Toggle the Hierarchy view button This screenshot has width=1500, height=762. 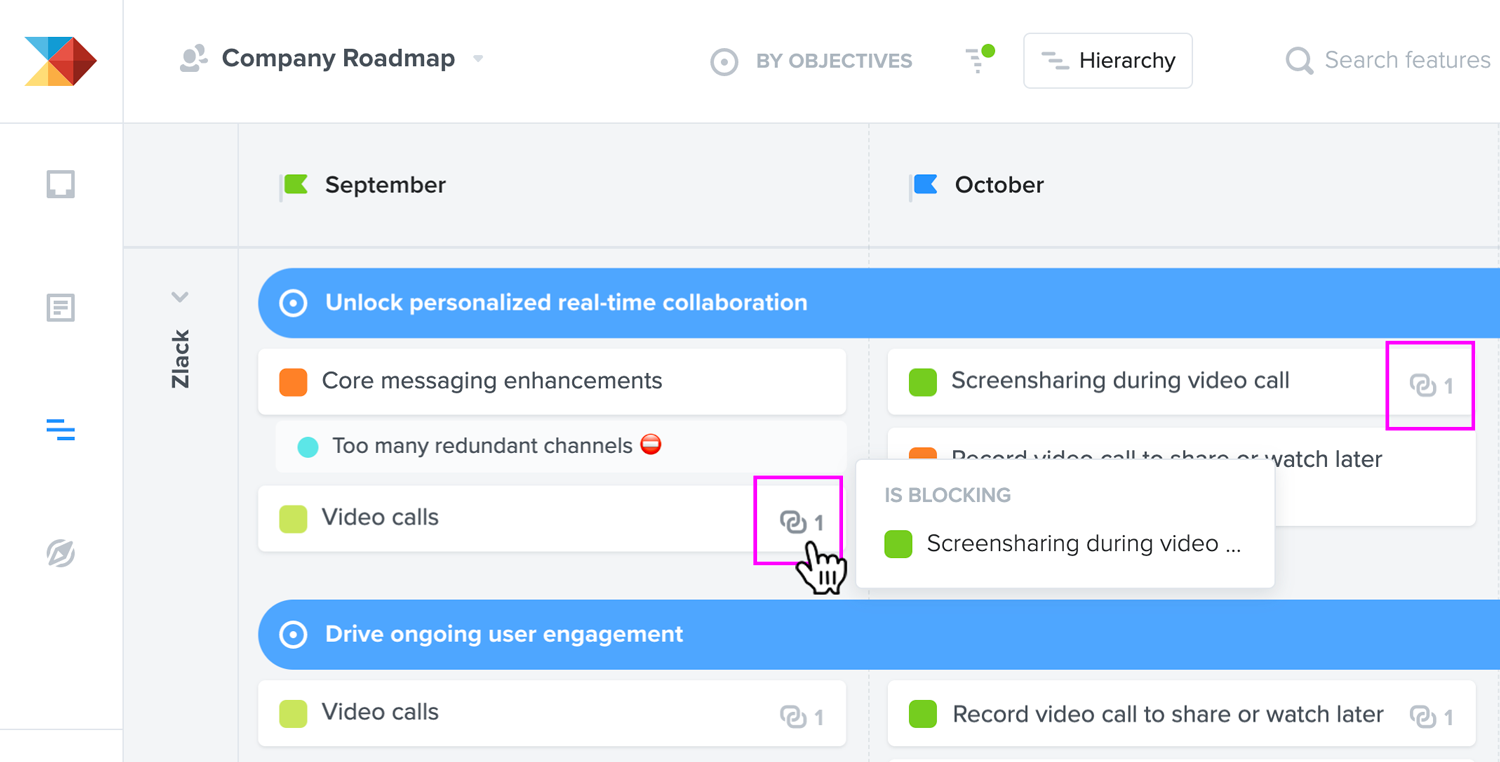[1108, 61]
